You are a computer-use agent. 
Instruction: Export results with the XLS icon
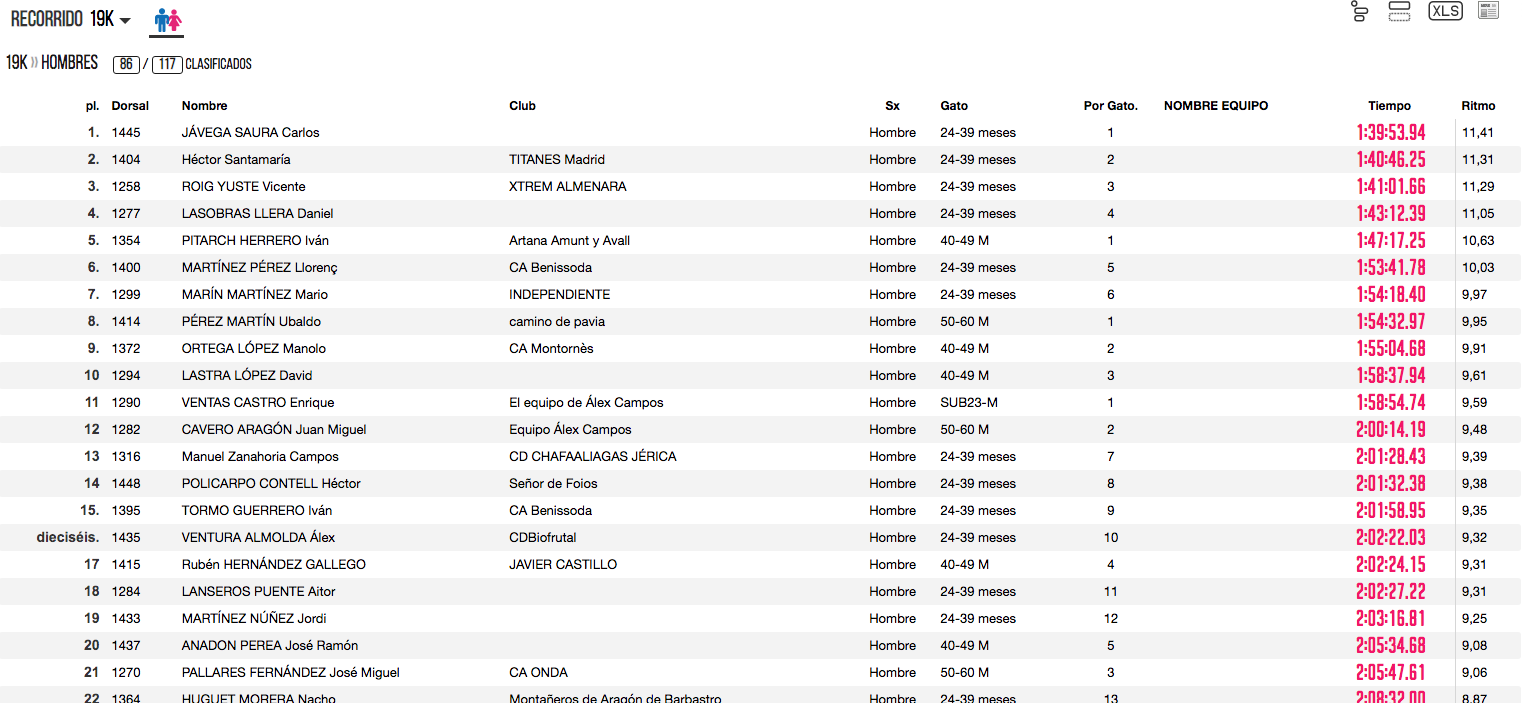tap(1445, 11)
